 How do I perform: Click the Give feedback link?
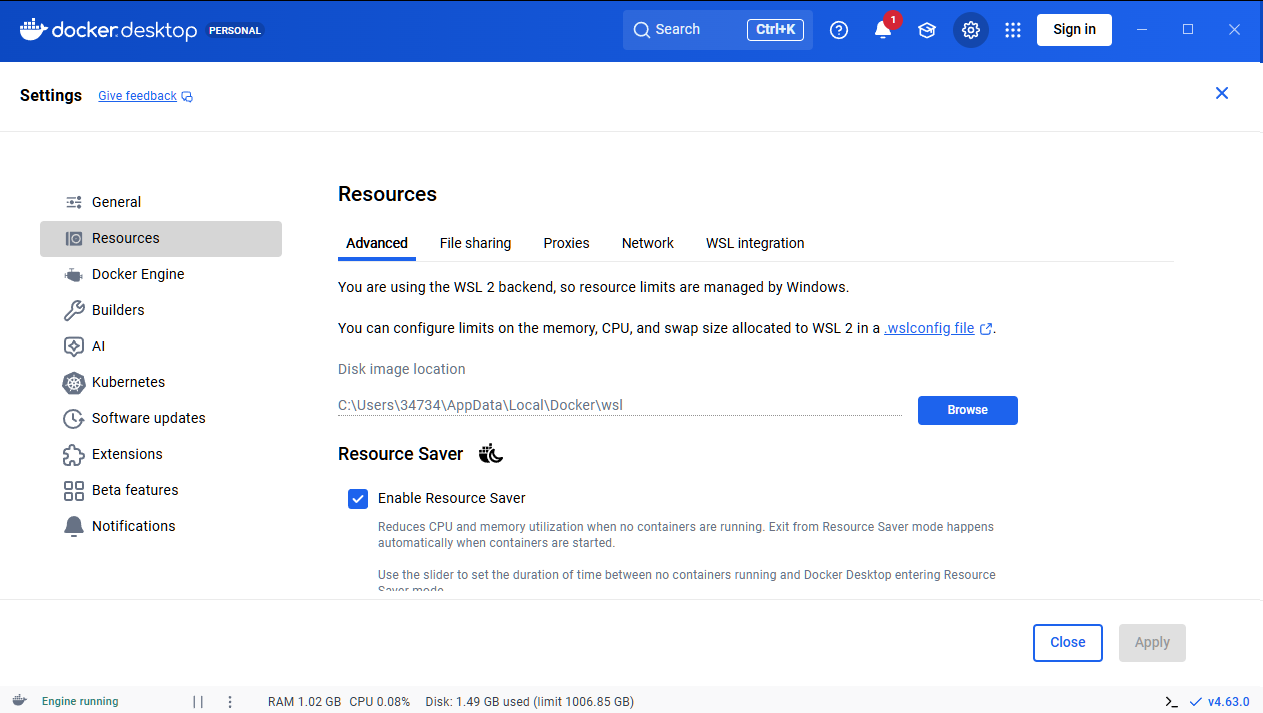[x=138, y=96]
